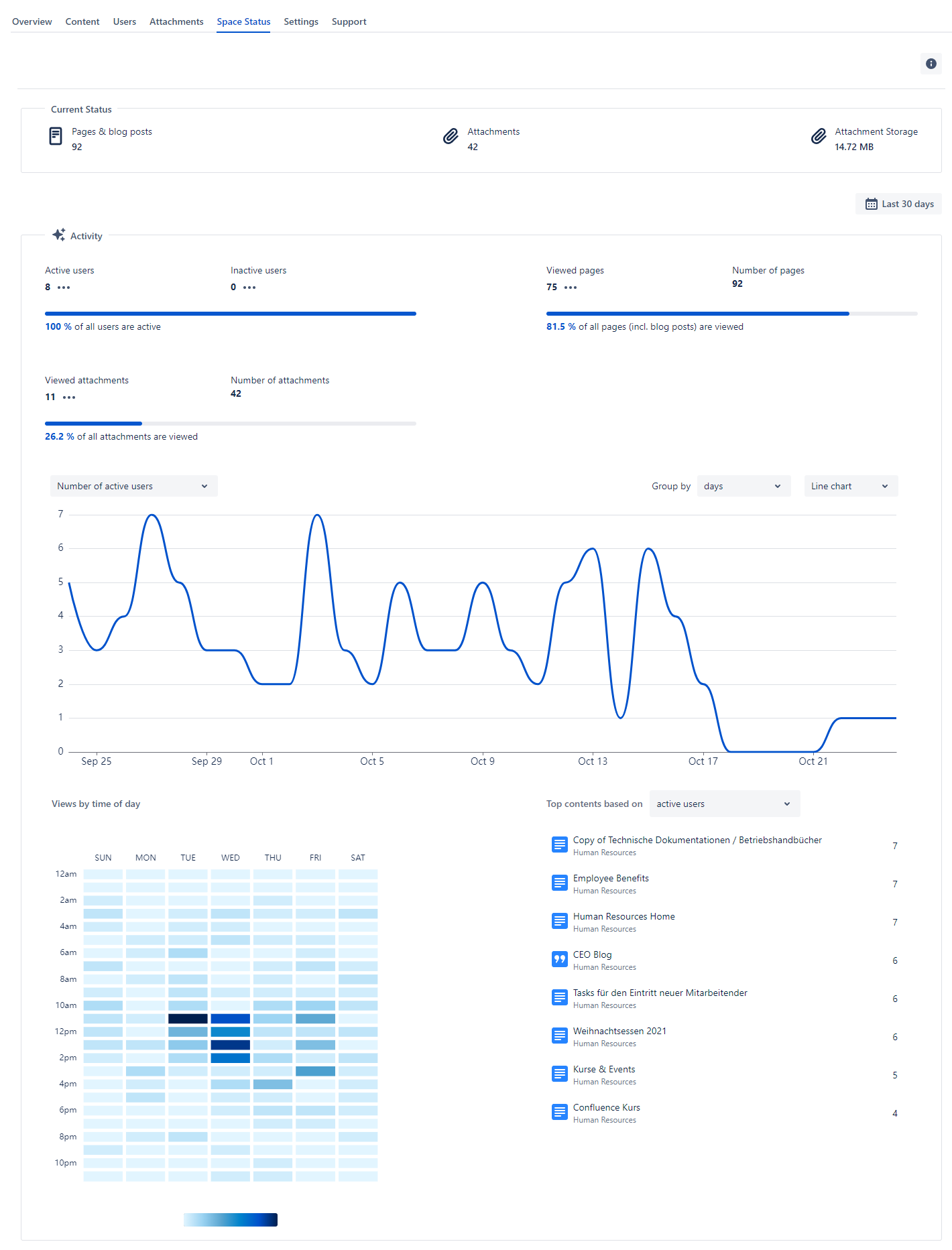
Task: Click the Last 30 days button
Action: [x=899, y=204]
